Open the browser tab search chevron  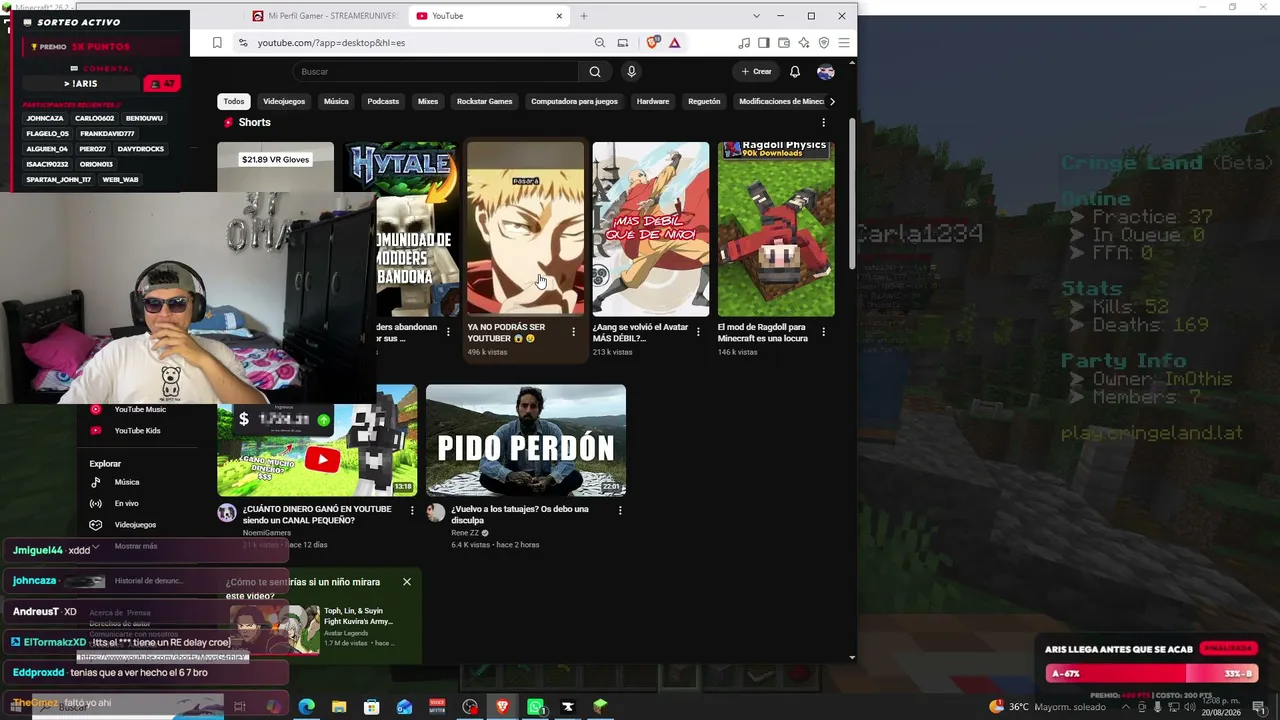tap(756, 16)
